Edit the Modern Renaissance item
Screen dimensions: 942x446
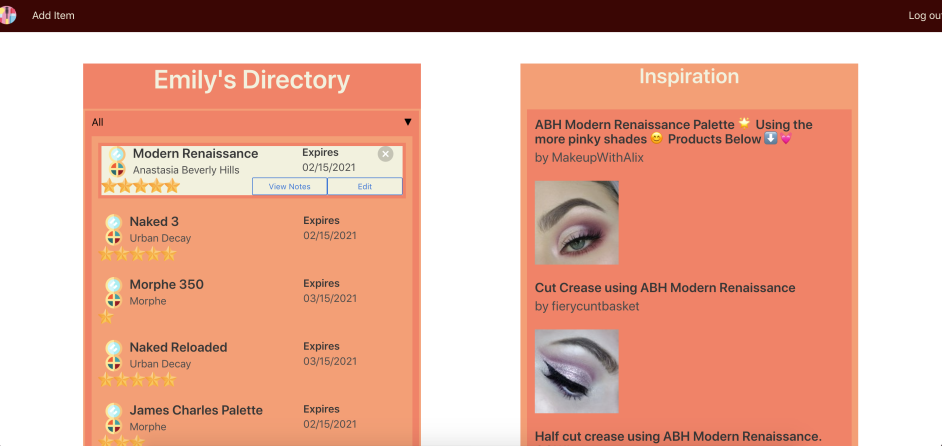point(365,186)
